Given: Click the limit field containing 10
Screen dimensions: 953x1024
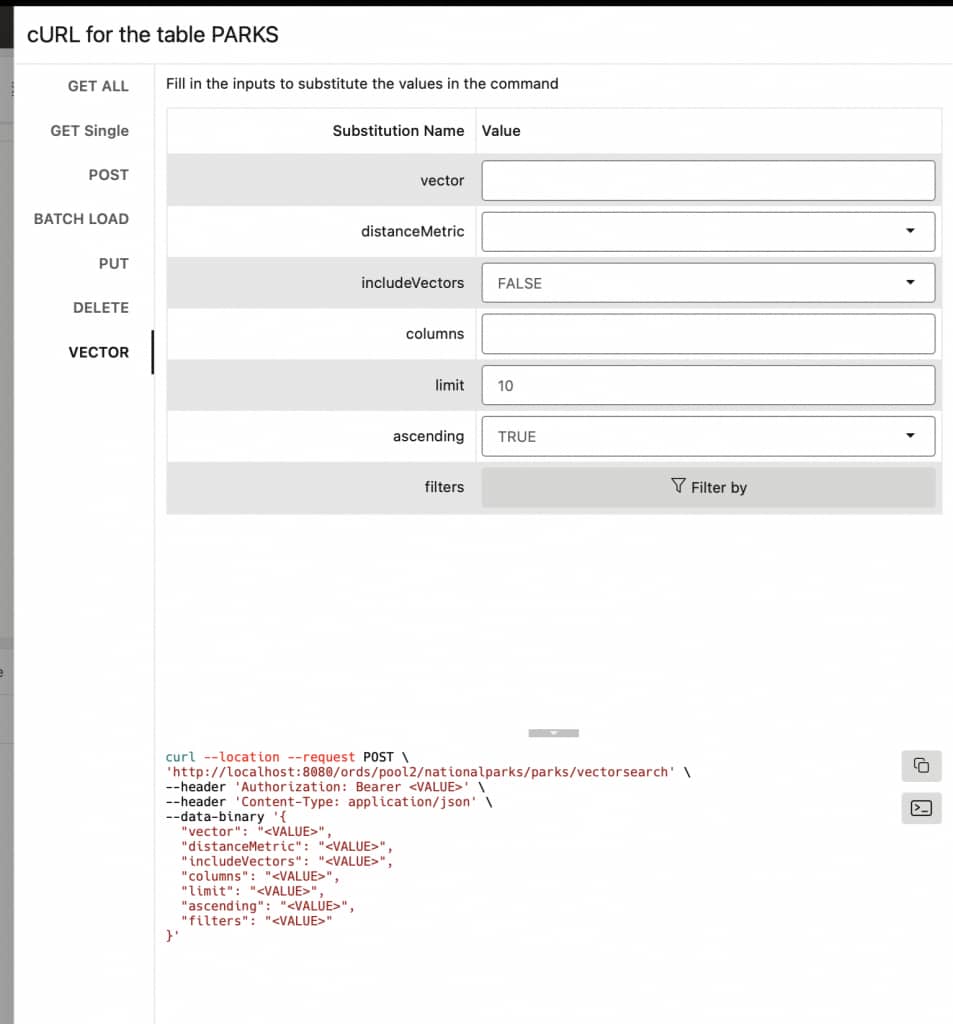Looking at the screenshot, I should pyautogui.click(x=708, y=385).
